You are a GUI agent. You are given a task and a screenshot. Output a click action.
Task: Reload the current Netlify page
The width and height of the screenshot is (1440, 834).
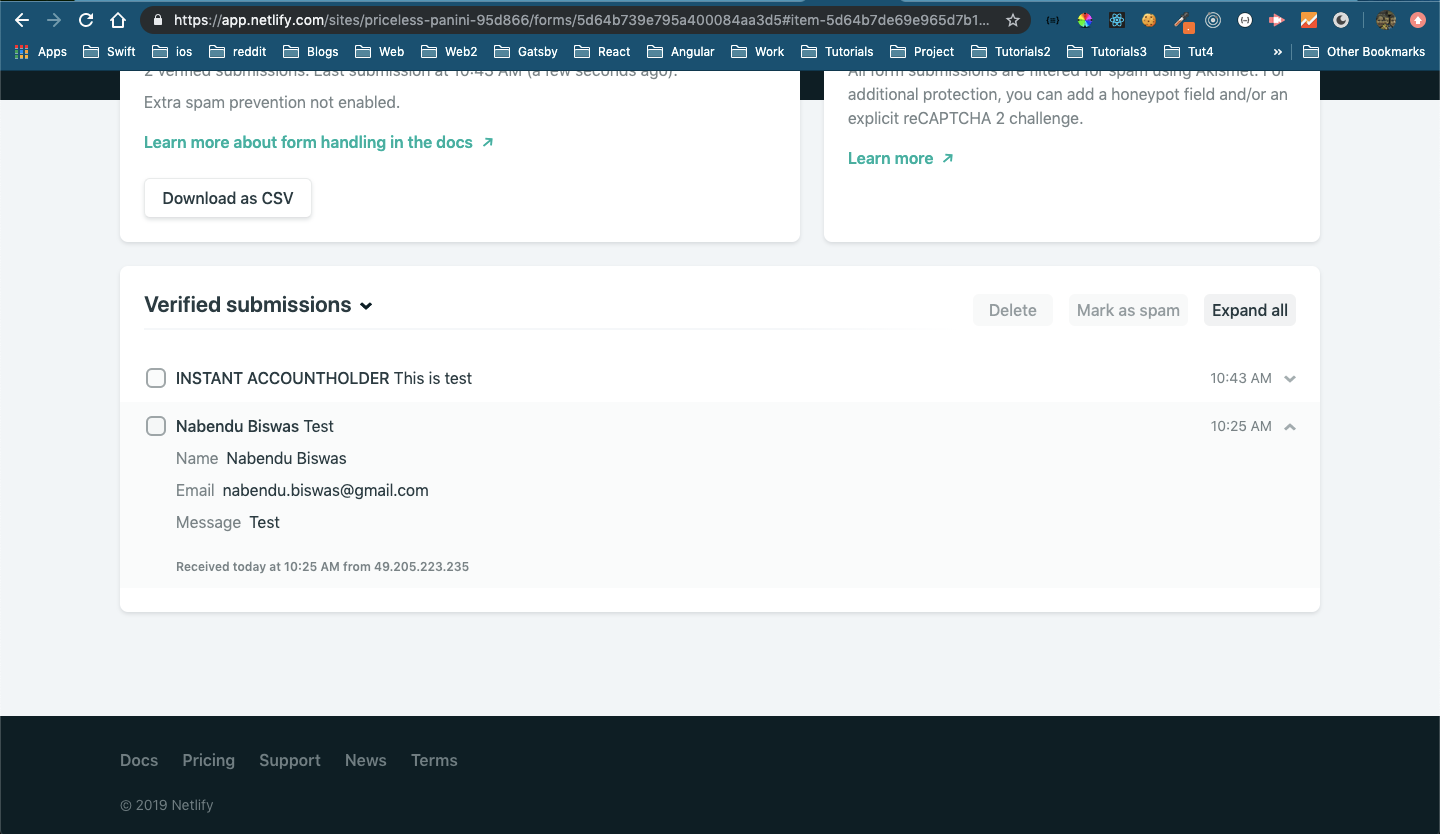pyautogui.click(x=86, y=20)
